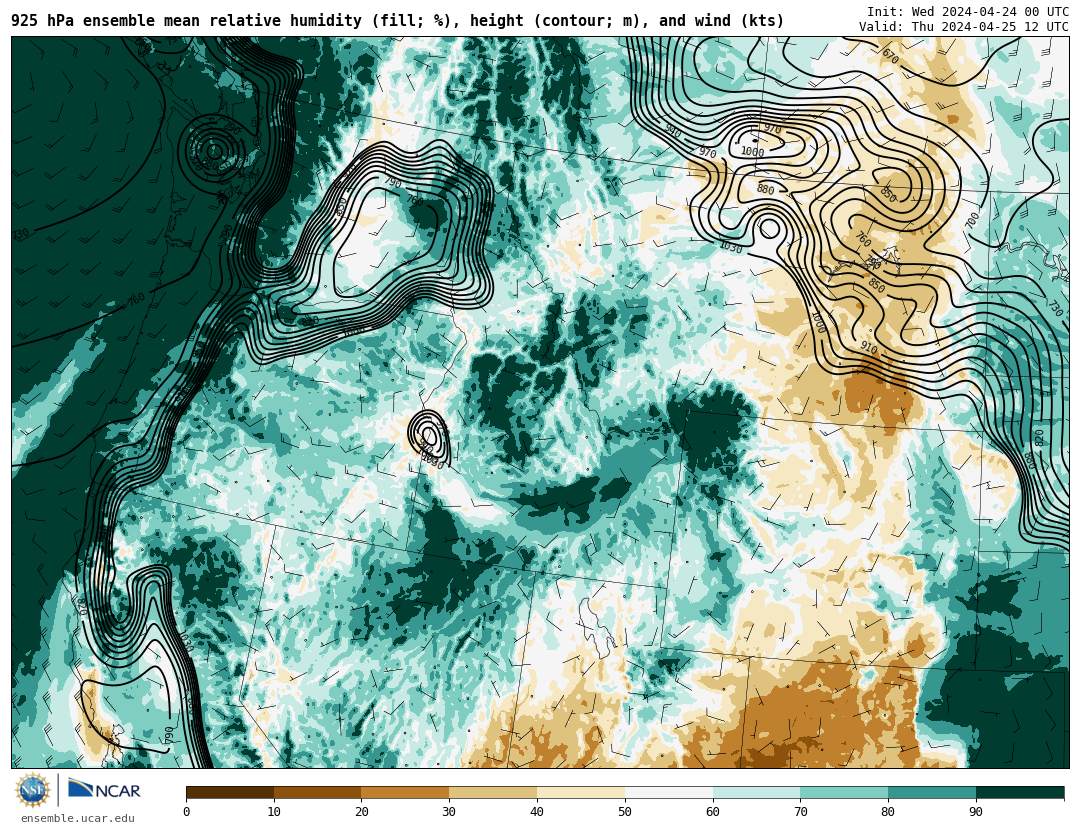Click the '1000' contour label in upper right

[753, 152]
